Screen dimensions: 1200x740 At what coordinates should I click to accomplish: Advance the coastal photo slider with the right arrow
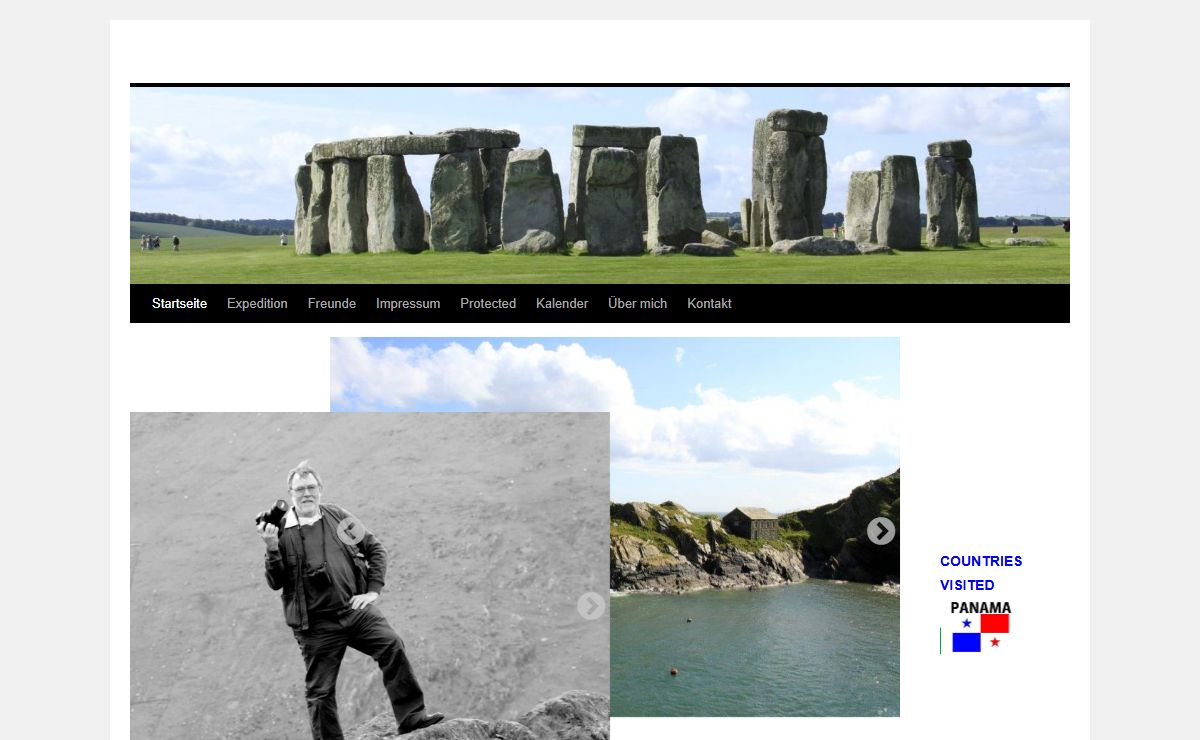[880, 531]
